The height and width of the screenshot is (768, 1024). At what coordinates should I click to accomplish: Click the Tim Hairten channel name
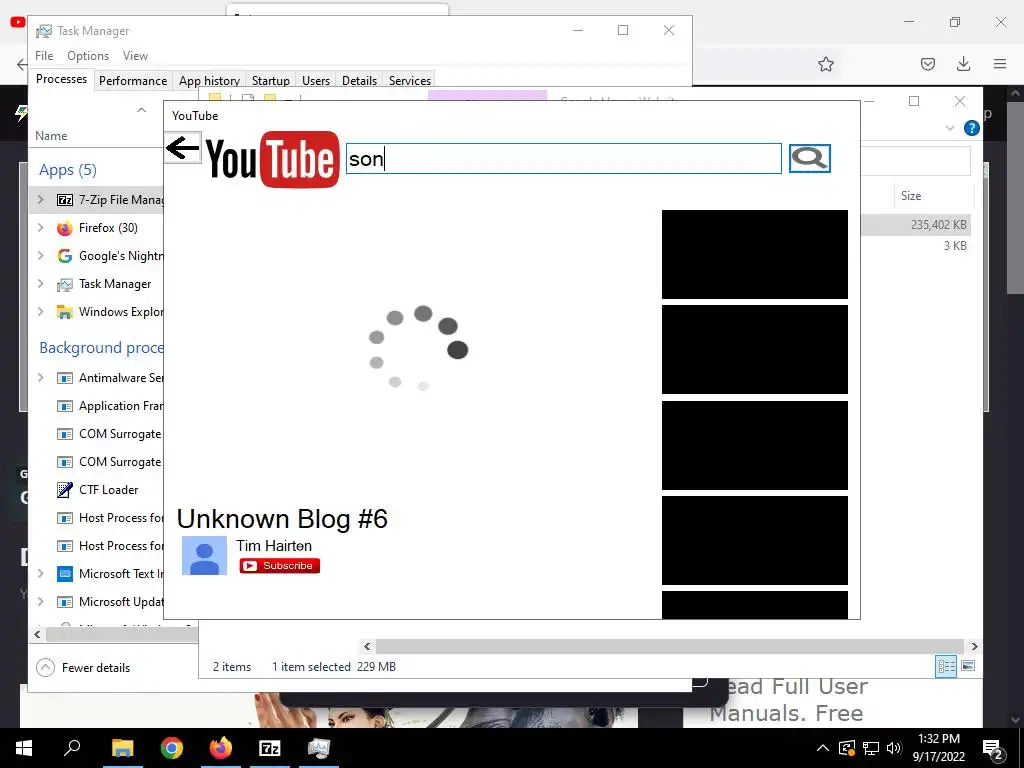(274, 545)
